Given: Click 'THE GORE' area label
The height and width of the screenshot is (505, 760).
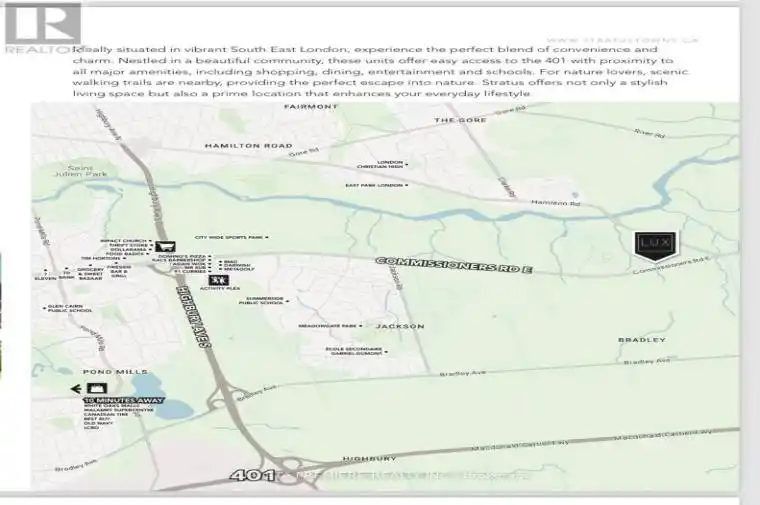Looking at the screenshot, I should (x=460, y=120).
